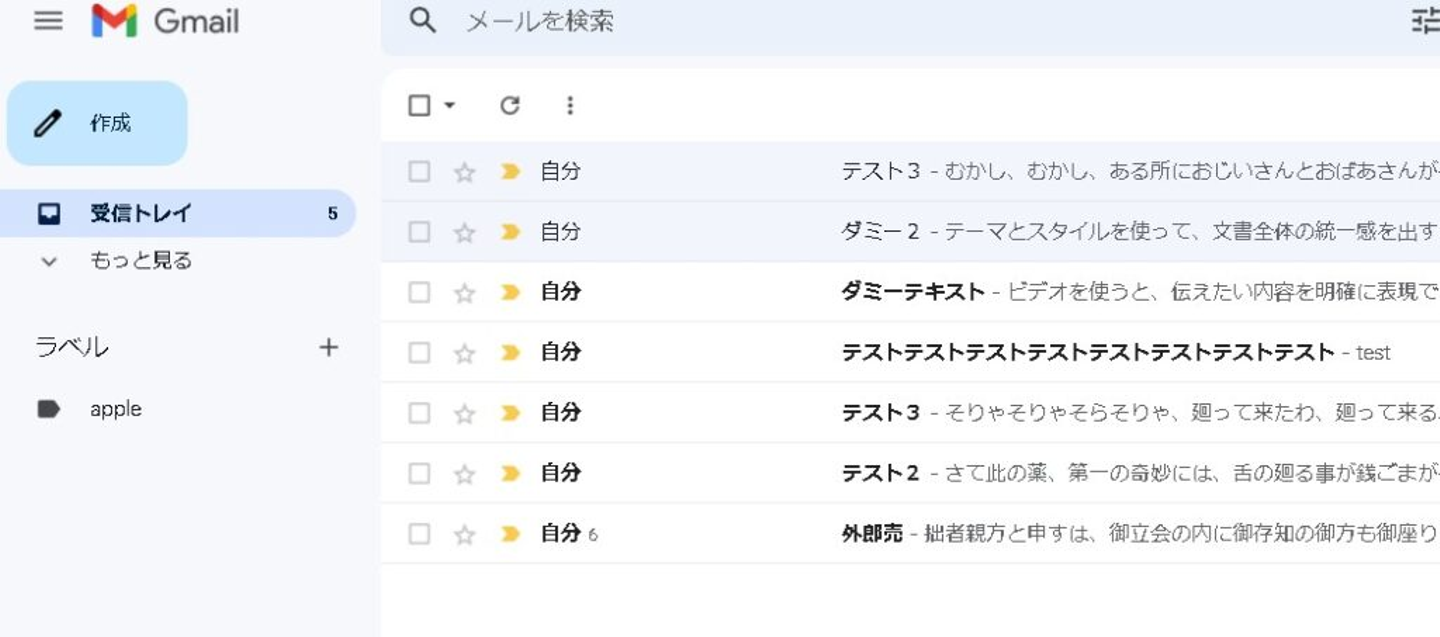This screenshot has height=637, width=1440.
Task: Click the search magnifier icon
Action: click(x=423, y=21)
